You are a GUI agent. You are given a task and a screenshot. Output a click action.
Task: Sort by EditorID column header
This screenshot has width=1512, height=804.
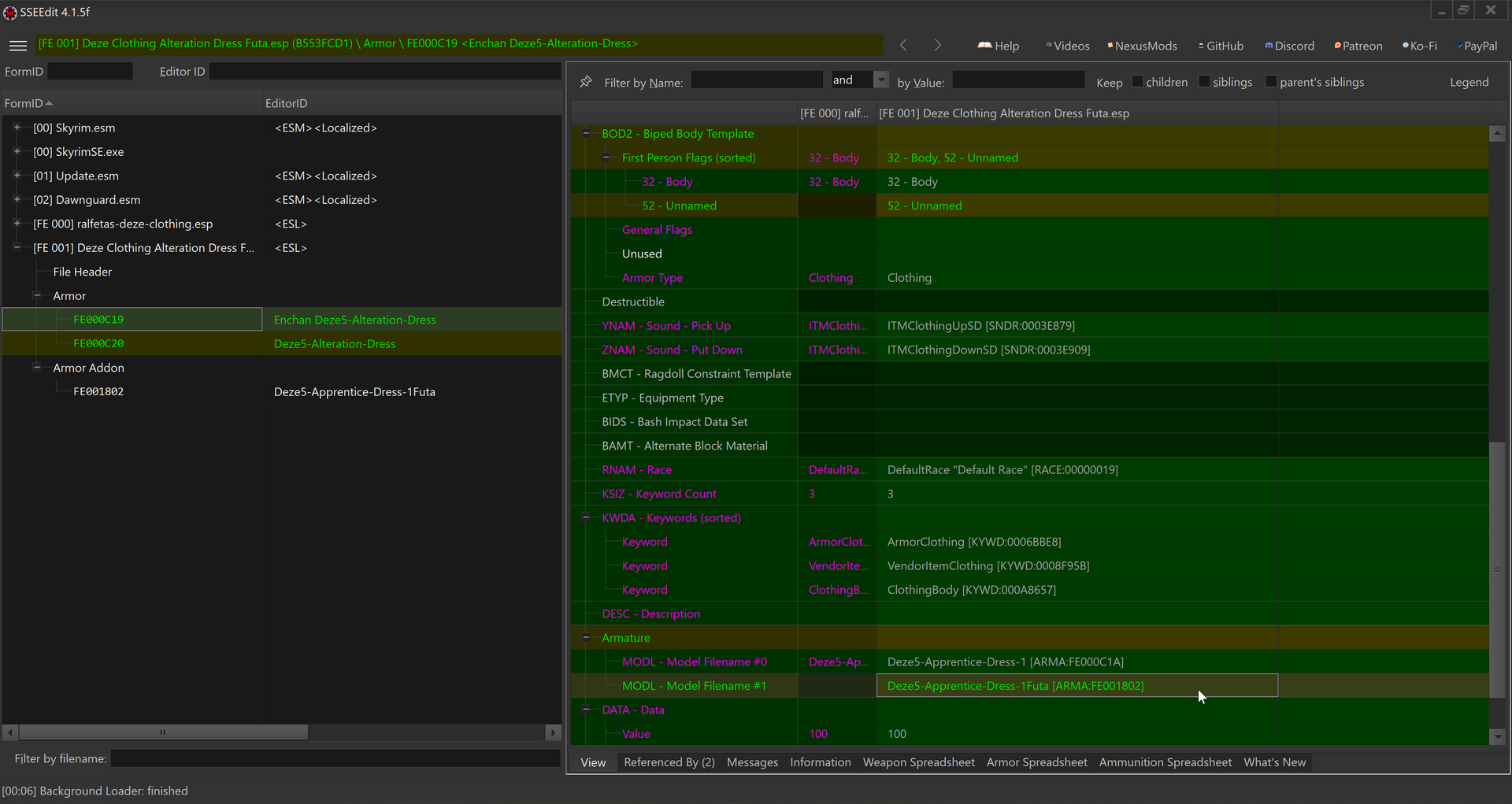tap(412, 103)
